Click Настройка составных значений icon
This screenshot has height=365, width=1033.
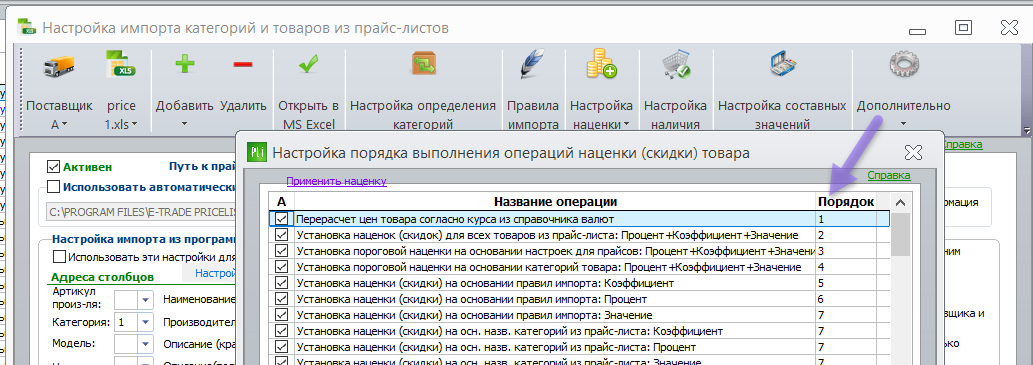click(782, 65)
